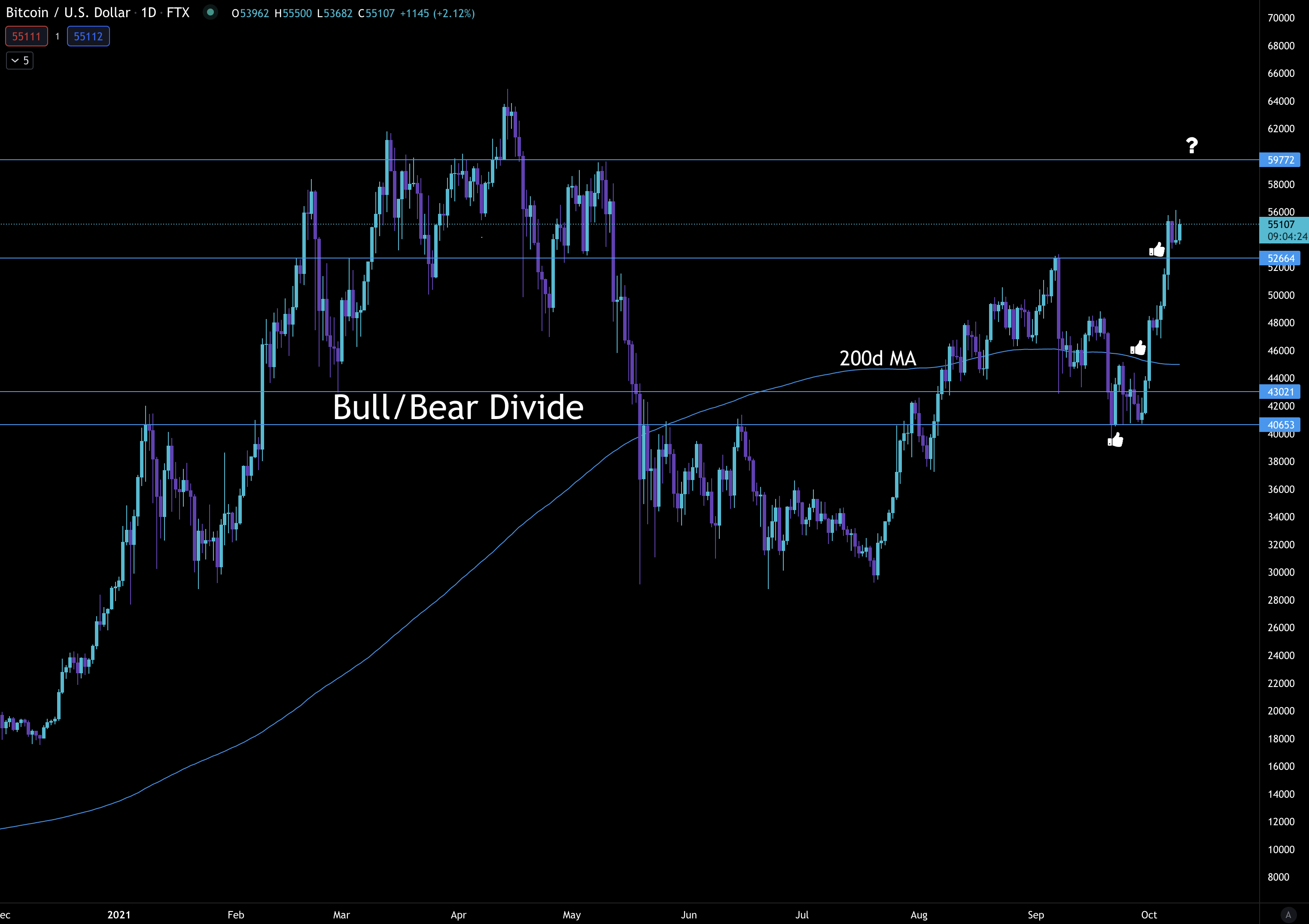
Task: Select thumbs up icon below 40653 line
Action: click(1115, 440)
